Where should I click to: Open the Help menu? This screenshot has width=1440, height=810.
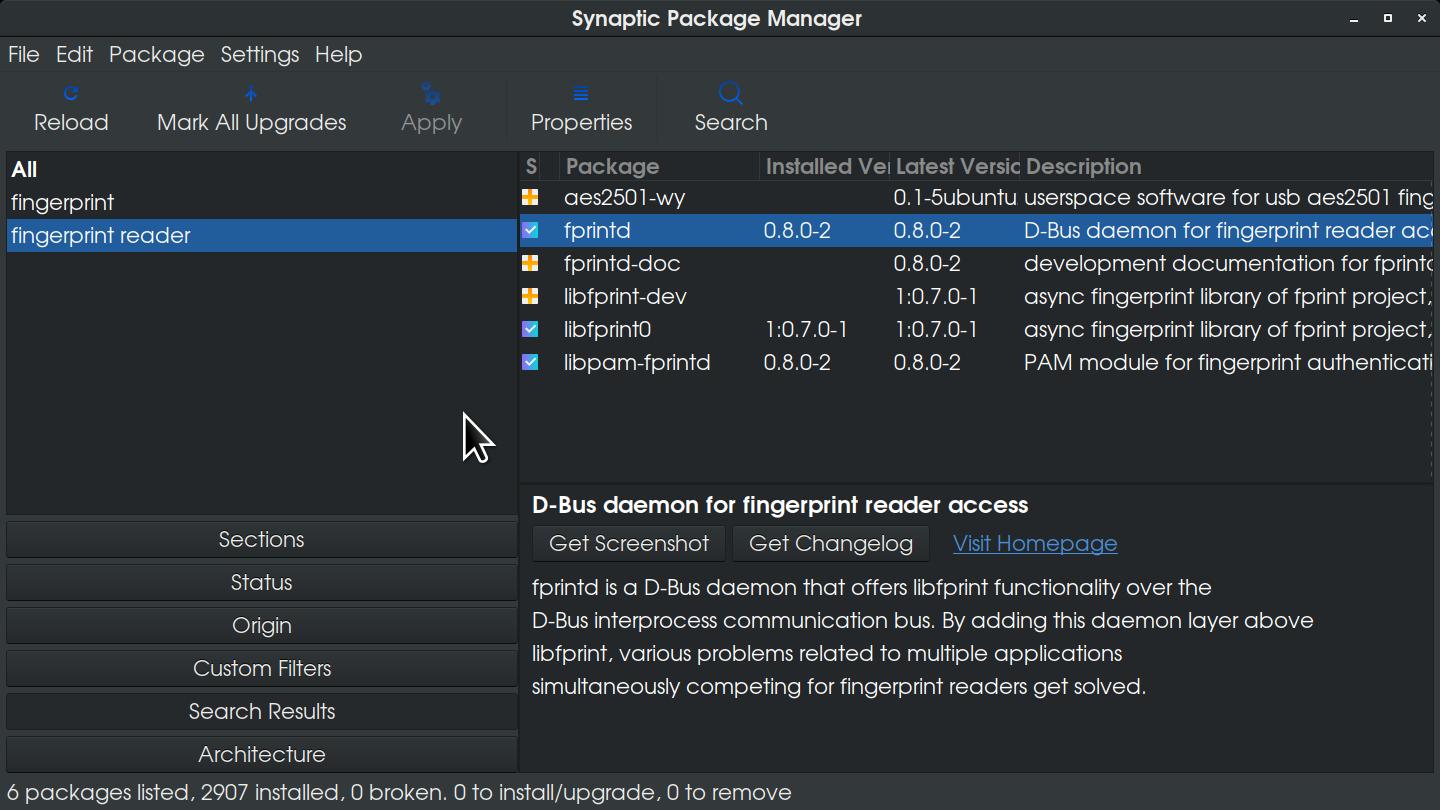[338, 54]
